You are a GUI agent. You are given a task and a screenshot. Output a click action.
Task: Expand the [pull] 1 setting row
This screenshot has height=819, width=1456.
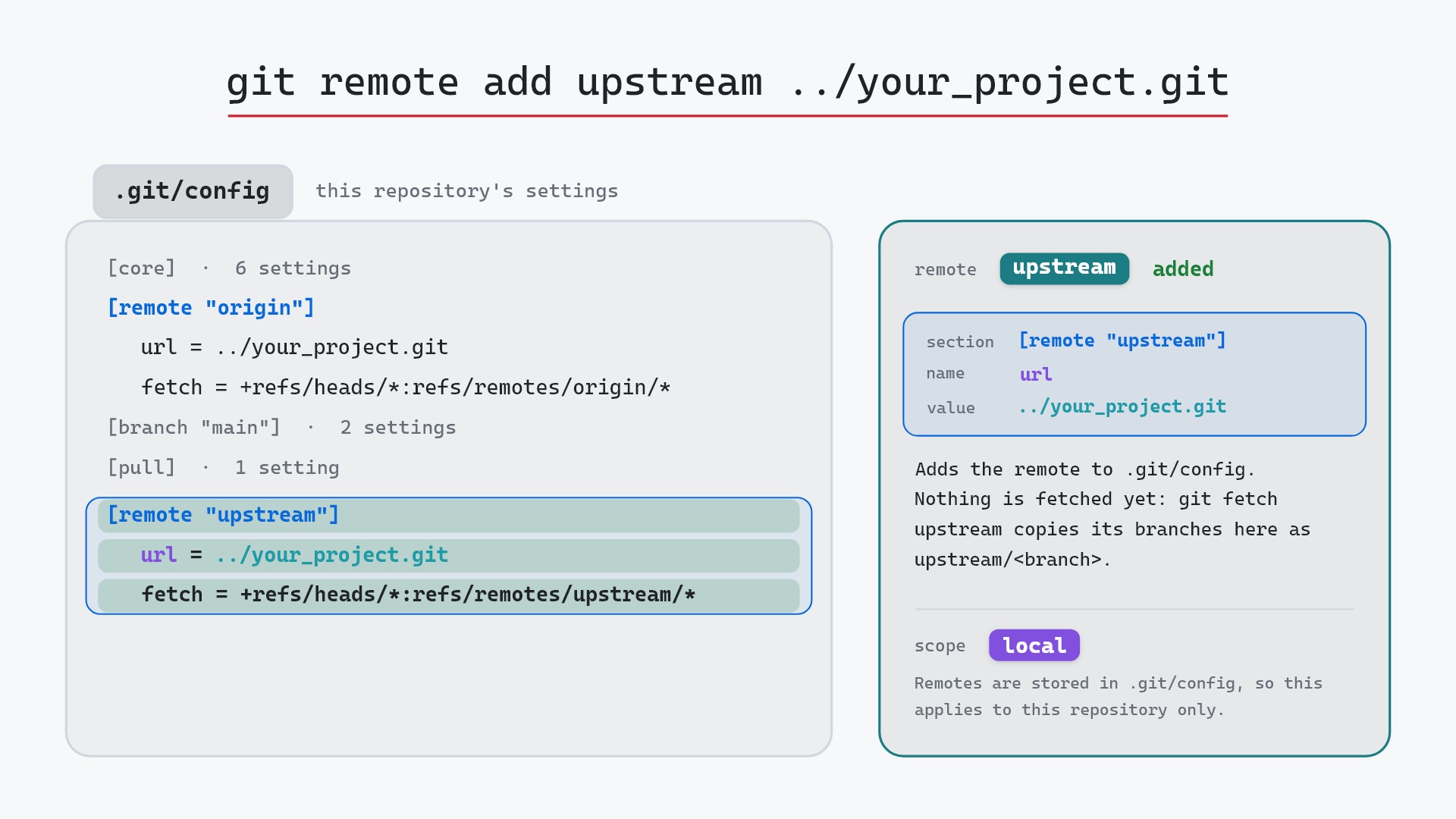223,468
